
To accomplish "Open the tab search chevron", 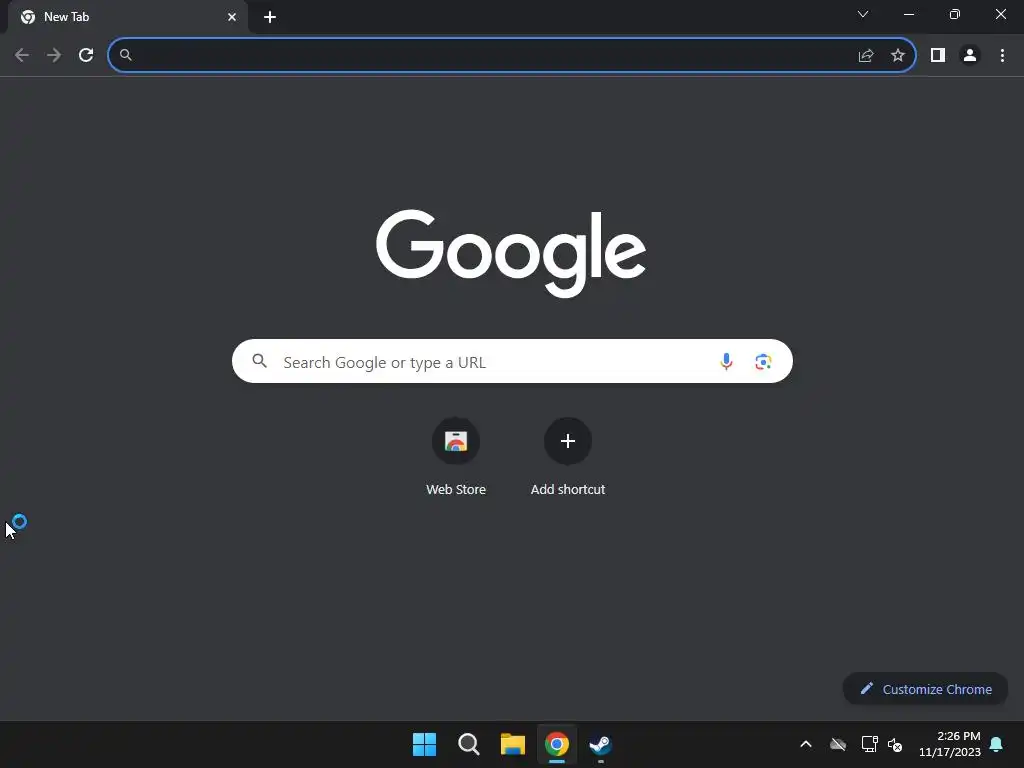I will (863, 14).
